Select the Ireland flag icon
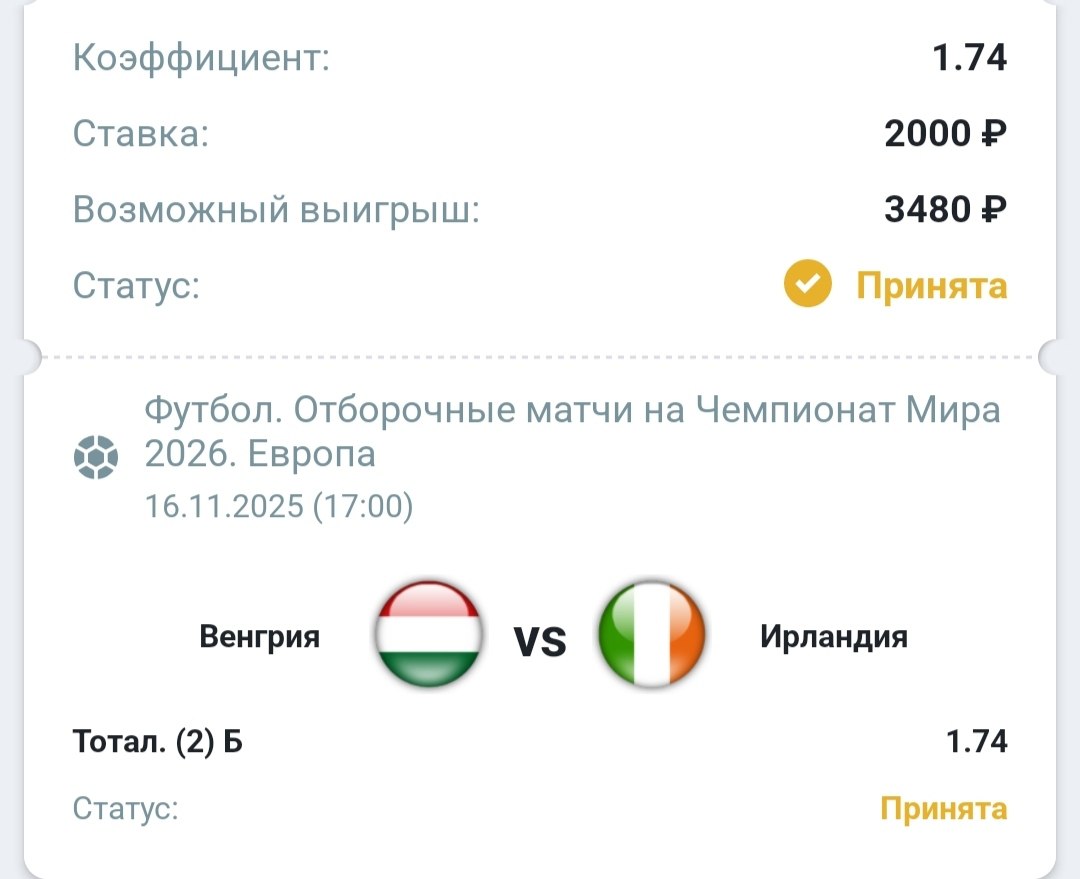Viewport: 1080px width, 879px height. pyautogui.click(x=652, y=635)
